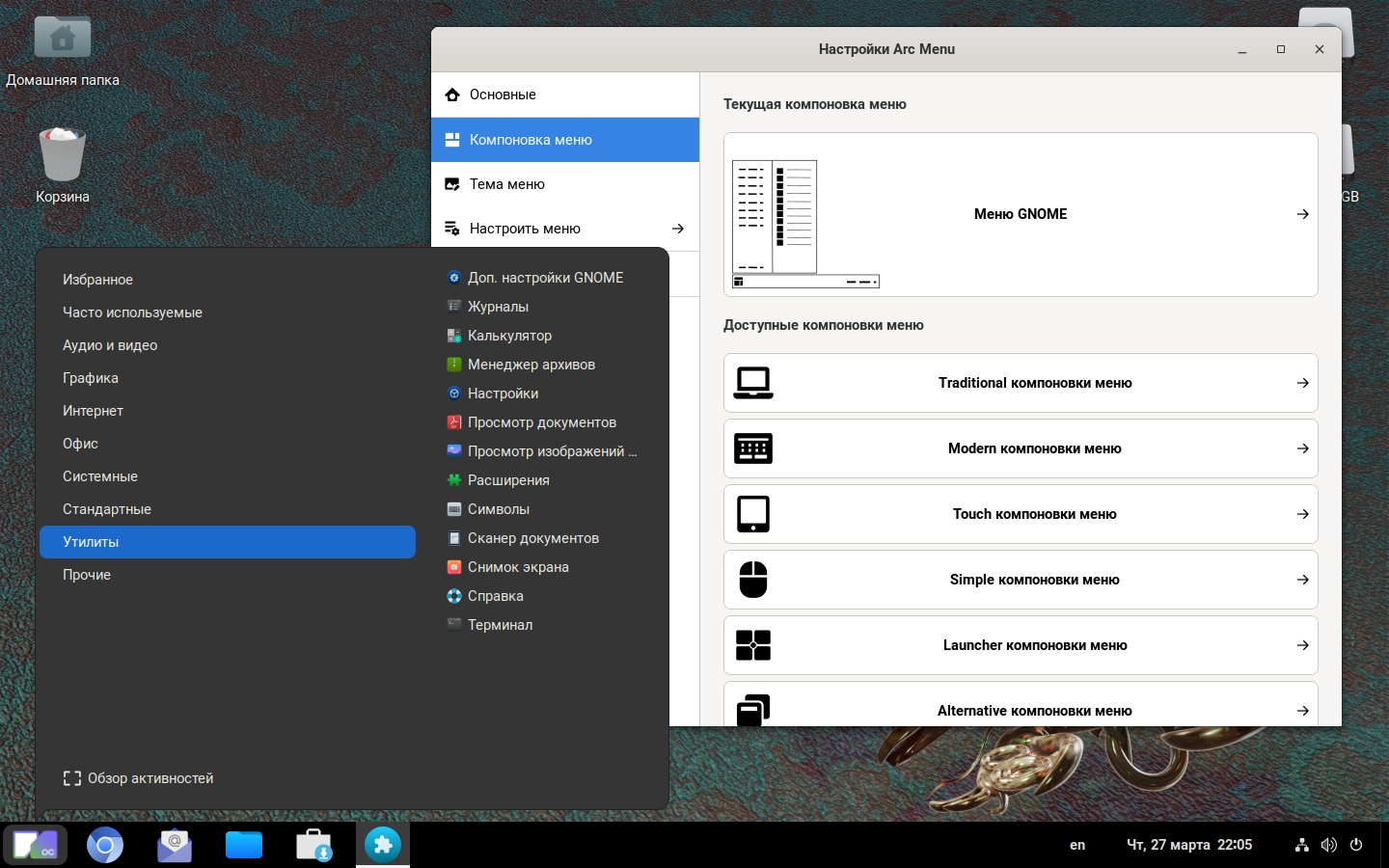Click the Доп. настройки GNOME app icon

454,278
